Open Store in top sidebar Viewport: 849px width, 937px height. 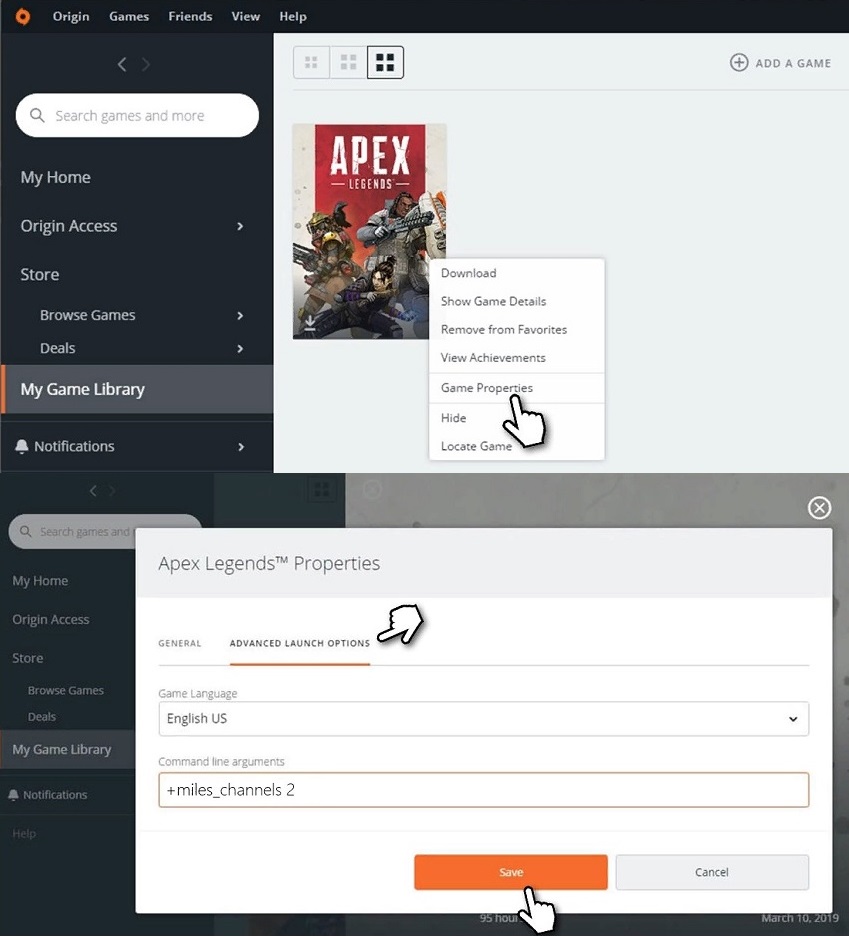click(x=39, y=274)
